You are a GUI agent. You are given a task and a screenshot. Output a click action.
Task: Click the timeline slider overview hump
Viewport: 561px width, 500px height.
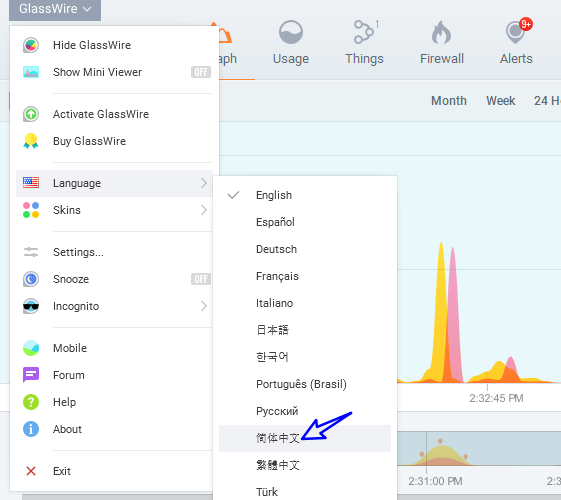click(443, 455)
